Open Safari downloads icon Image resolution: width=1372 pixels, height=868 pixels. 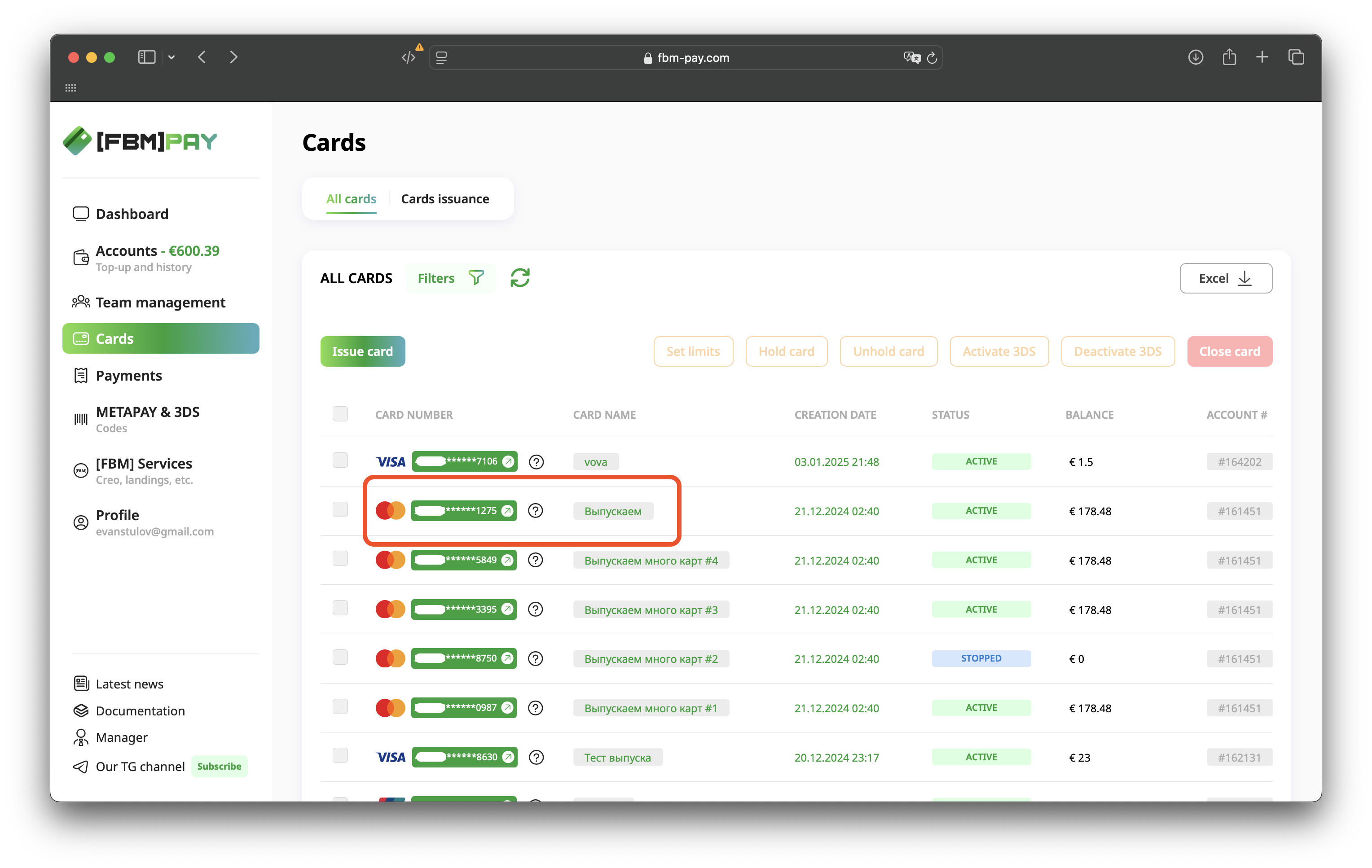(x=1196, y=57)
